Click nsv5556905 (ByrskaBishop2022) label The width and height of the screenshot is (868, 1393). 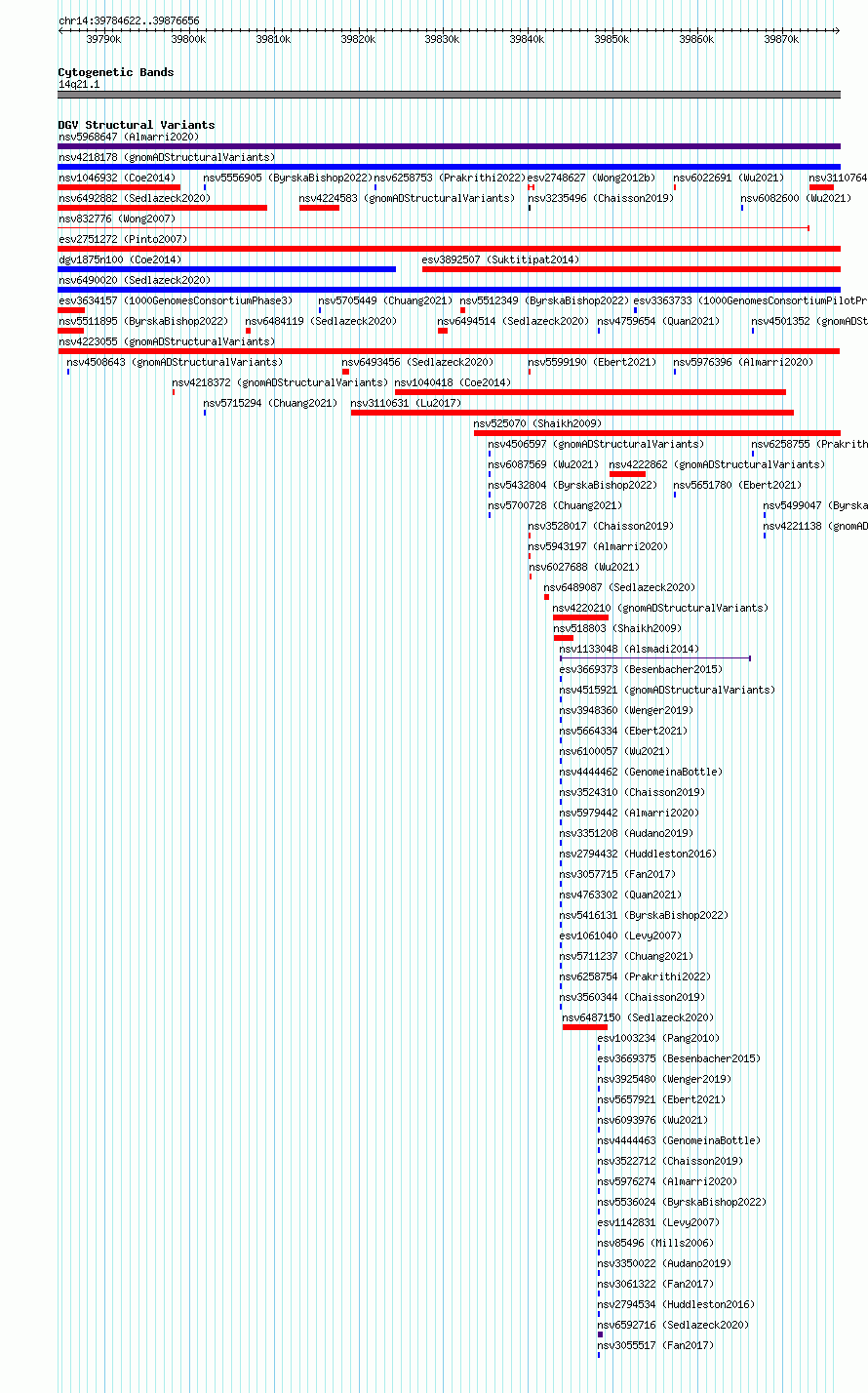tap(288, 178)
